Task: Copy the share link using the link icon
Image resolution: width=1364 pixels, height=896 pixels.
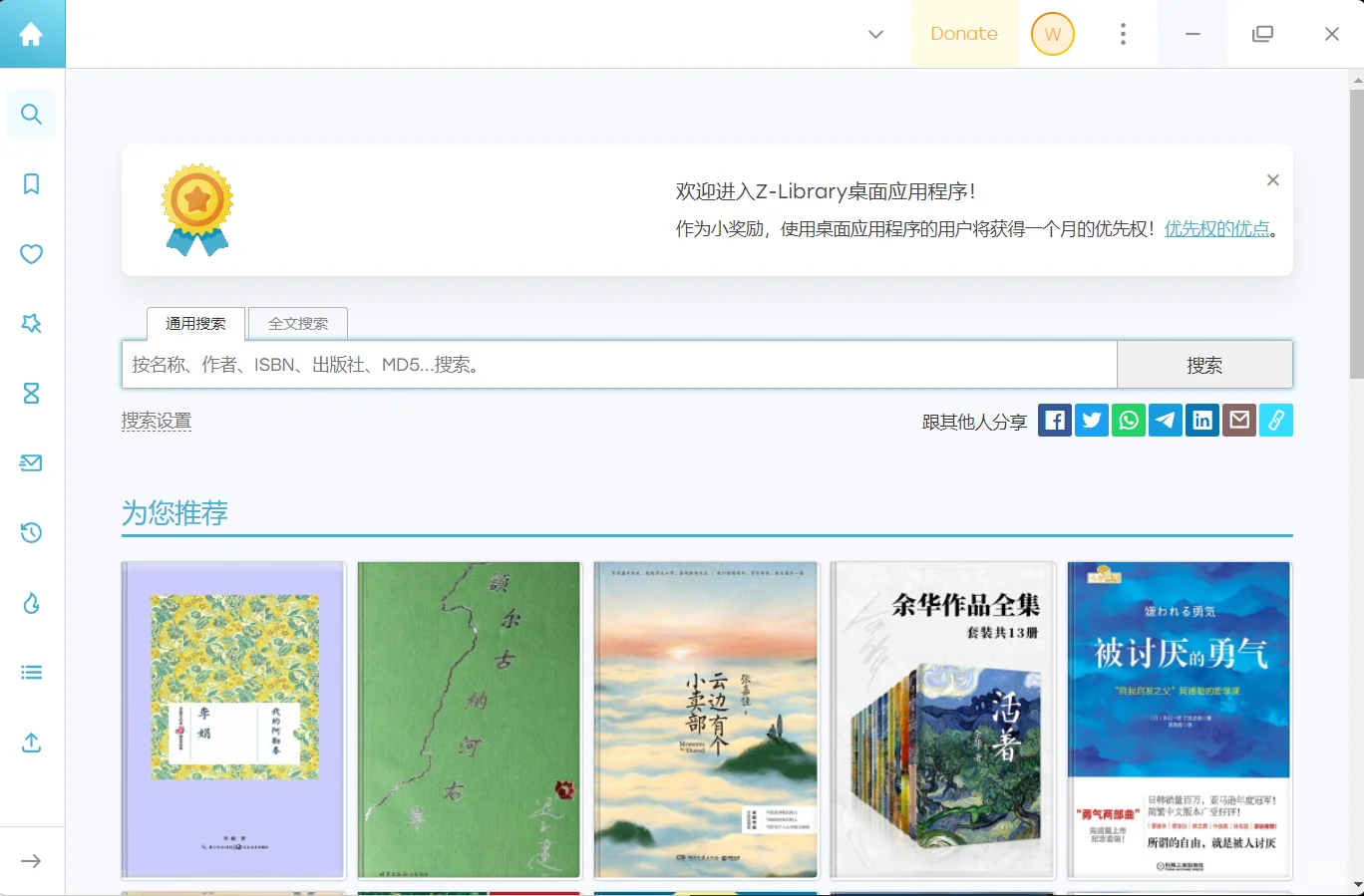Action: pos(1276,420)
